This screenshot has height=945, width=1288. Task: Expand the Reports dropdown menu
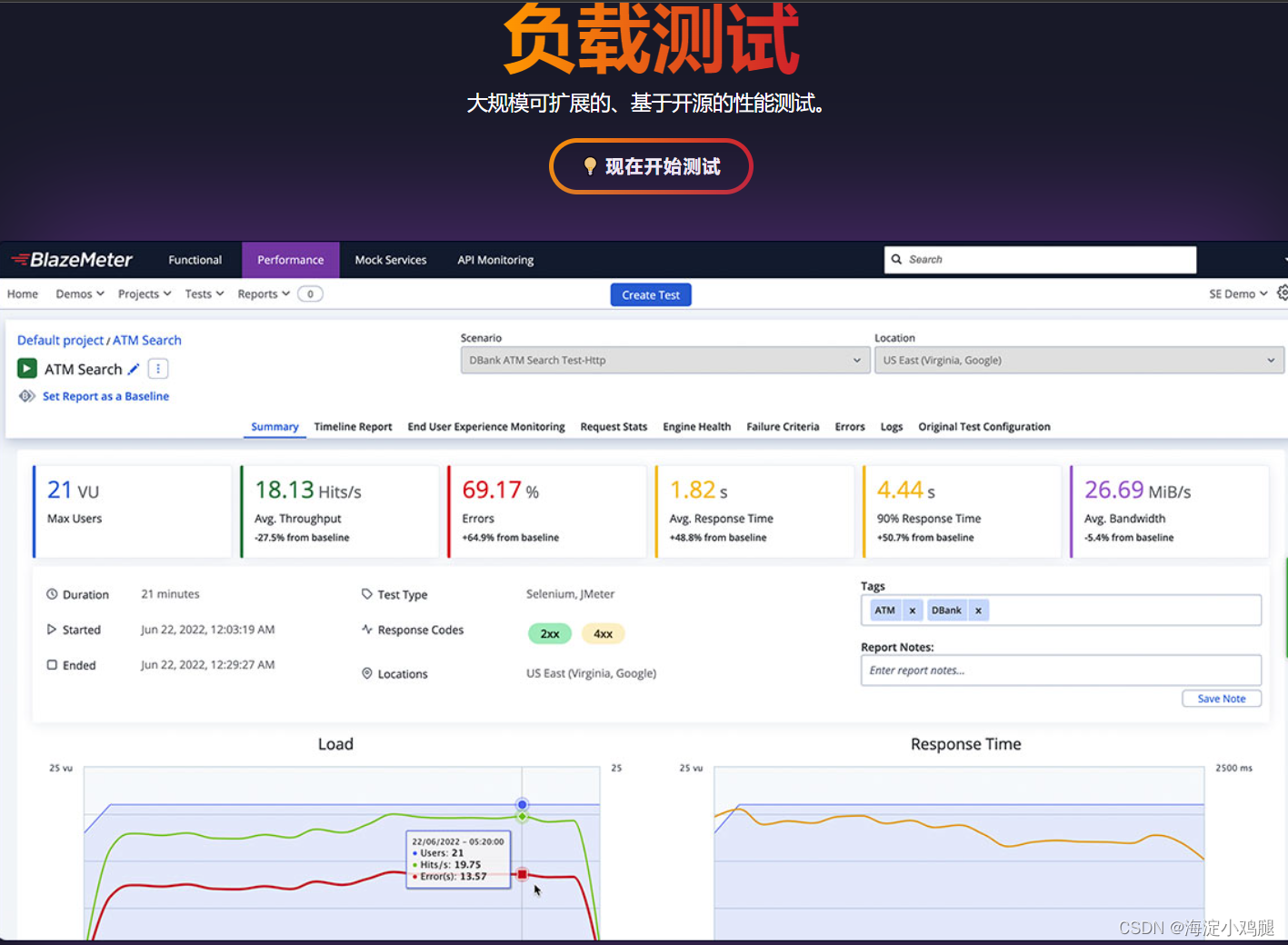point(264,293)
